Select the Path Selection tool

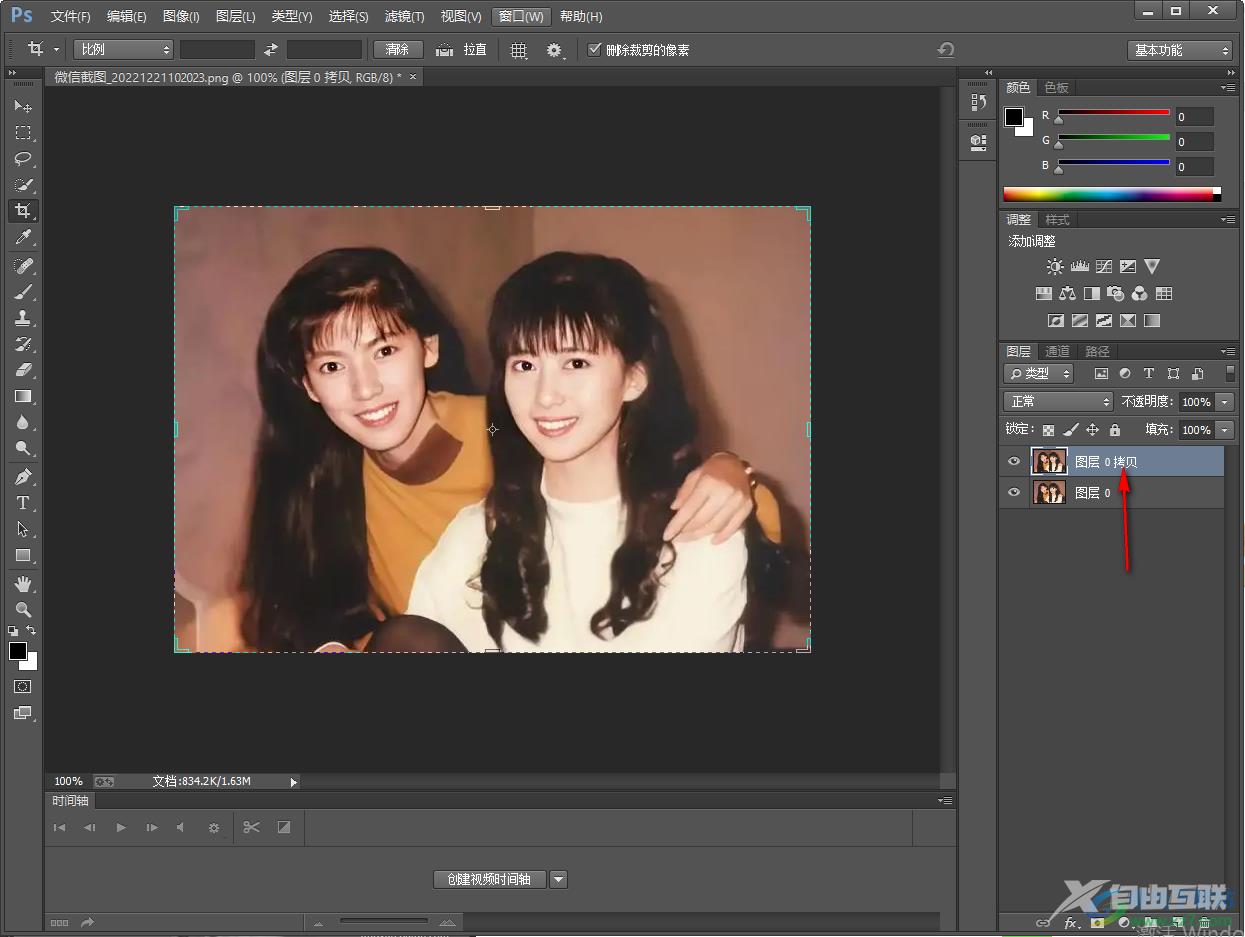tap(22, 529)
